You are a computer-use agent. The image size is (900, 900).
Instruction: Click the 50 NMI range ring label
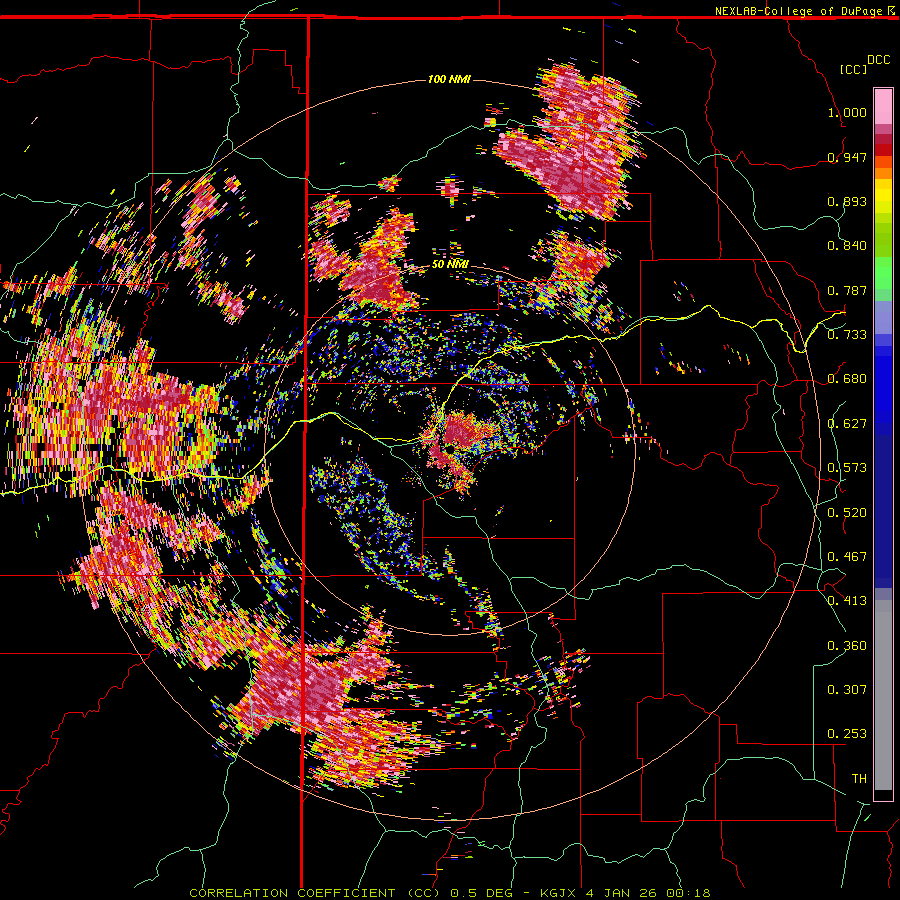[450, 264]
